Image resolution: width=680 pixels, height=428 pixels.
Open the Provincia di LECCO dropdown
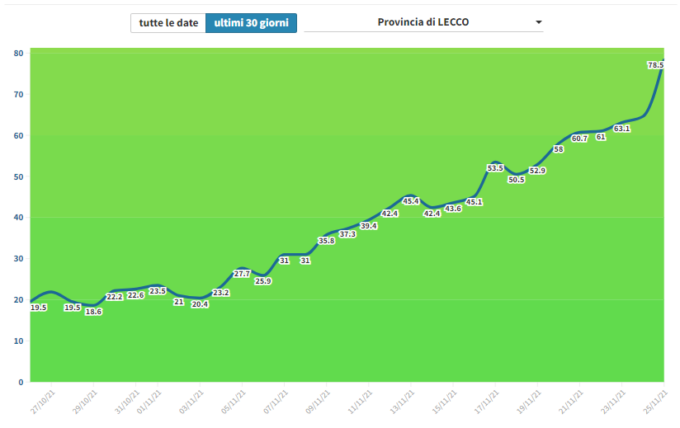[423, 22]
